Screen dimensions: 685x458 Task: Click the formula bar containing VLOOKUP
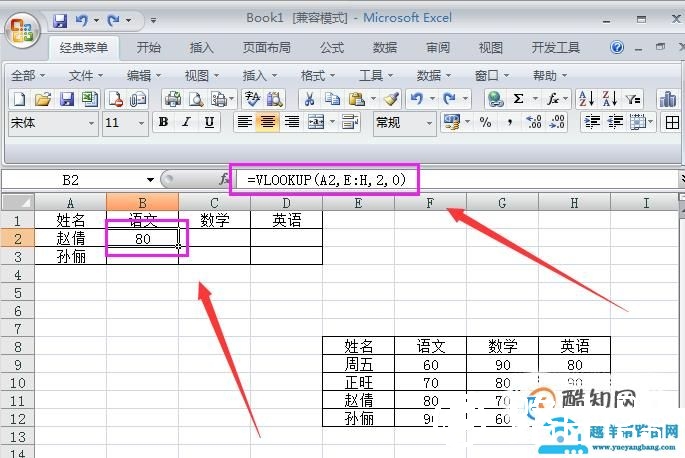(x=457, y=180)
